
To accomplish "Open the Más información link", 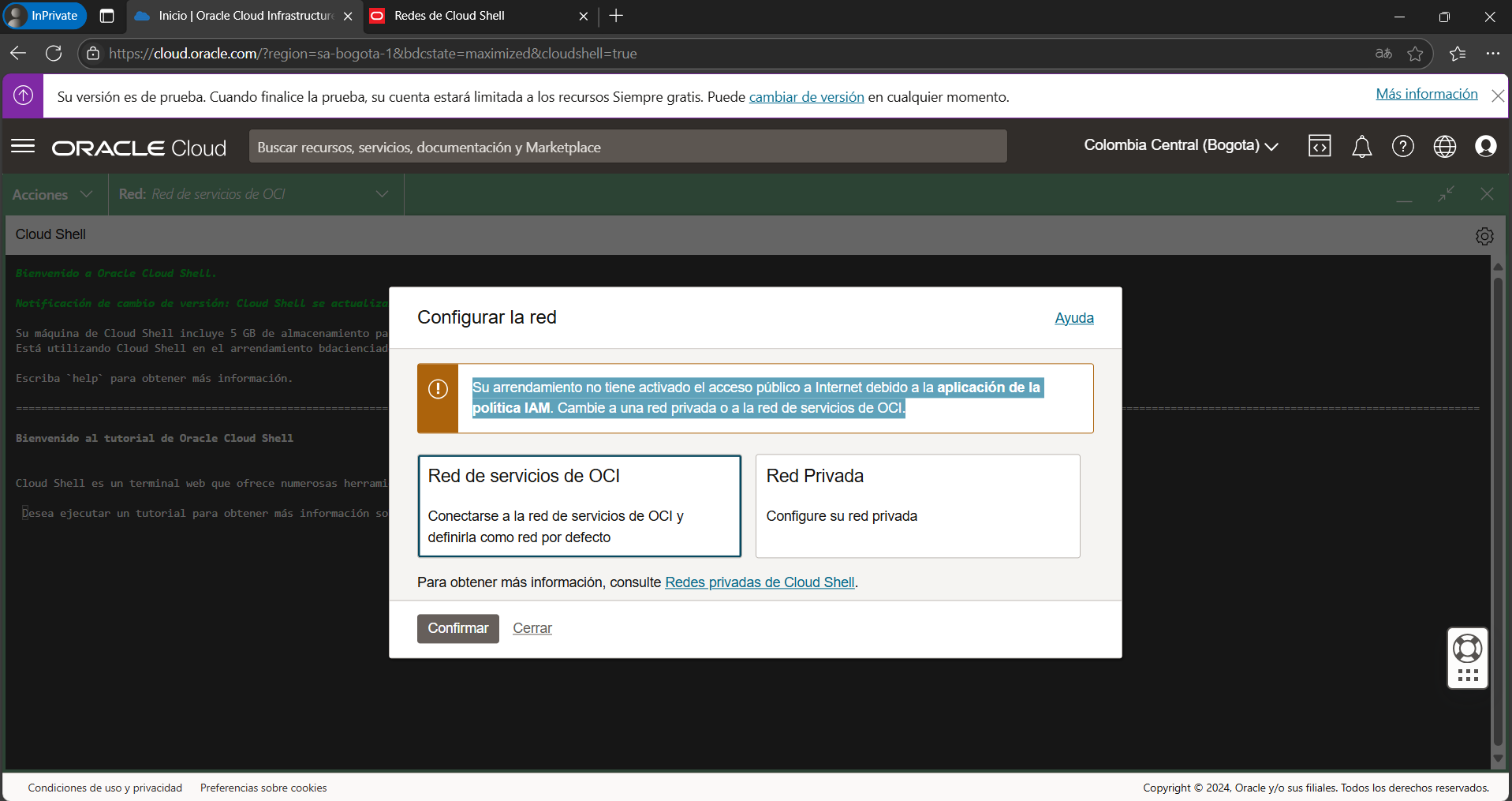I will pyautogui.click(x=1426, y=94).
